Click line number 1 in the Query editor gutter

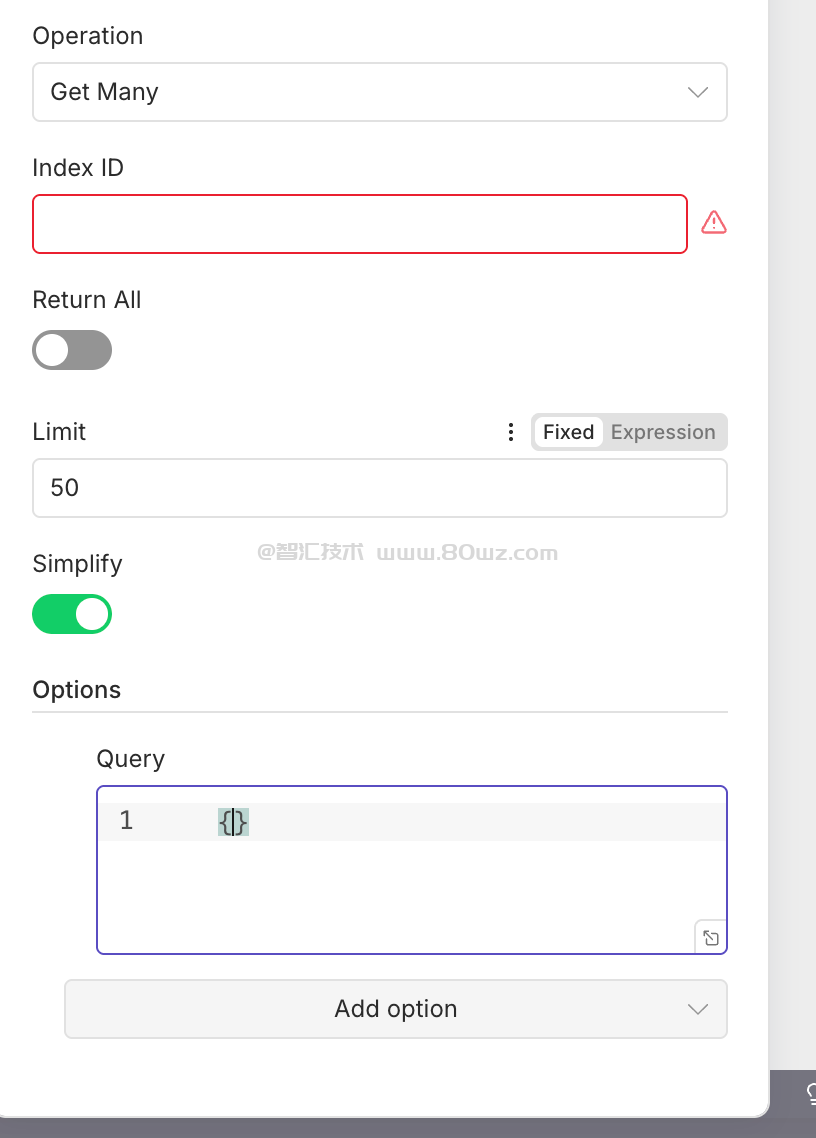click(126, 821)
